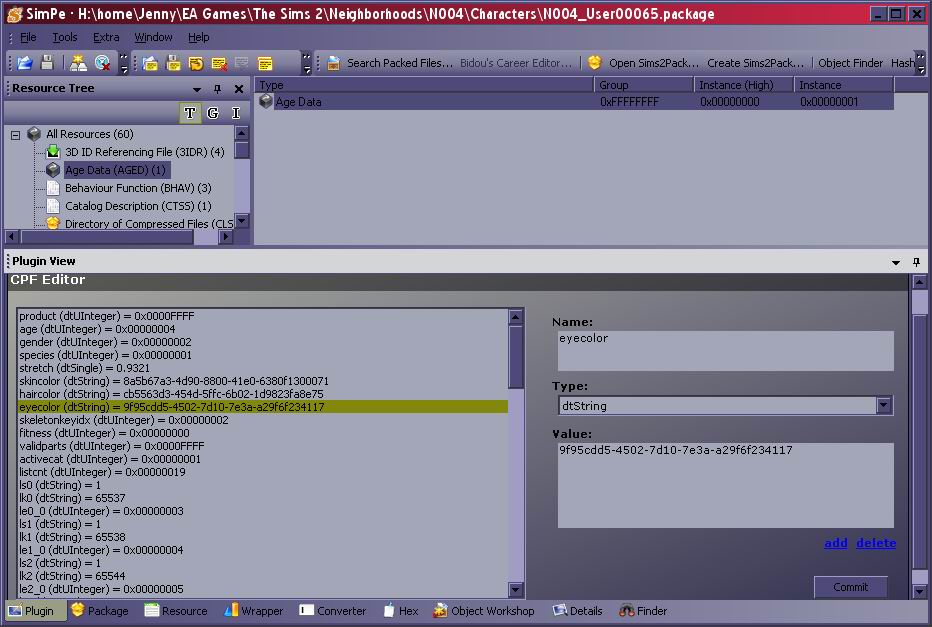Open the Plugin View panel dropdown arrow

click(x=896, y=262)
